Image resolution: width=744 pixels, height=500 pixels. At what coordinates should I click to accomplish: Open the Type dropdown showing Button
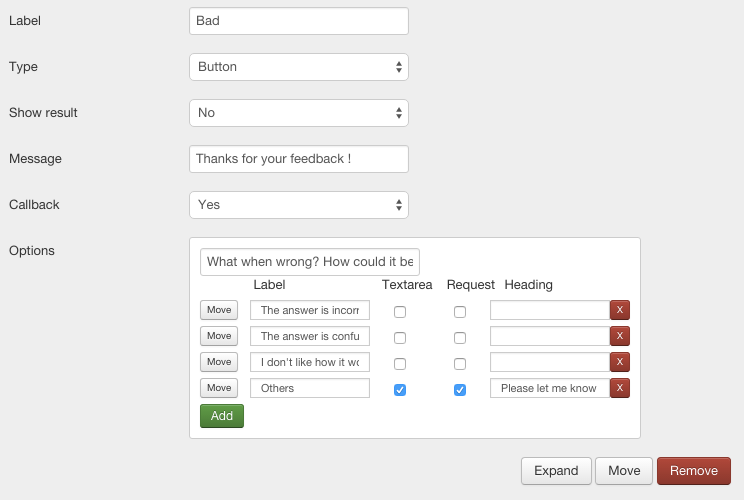[x=298, y=67]
